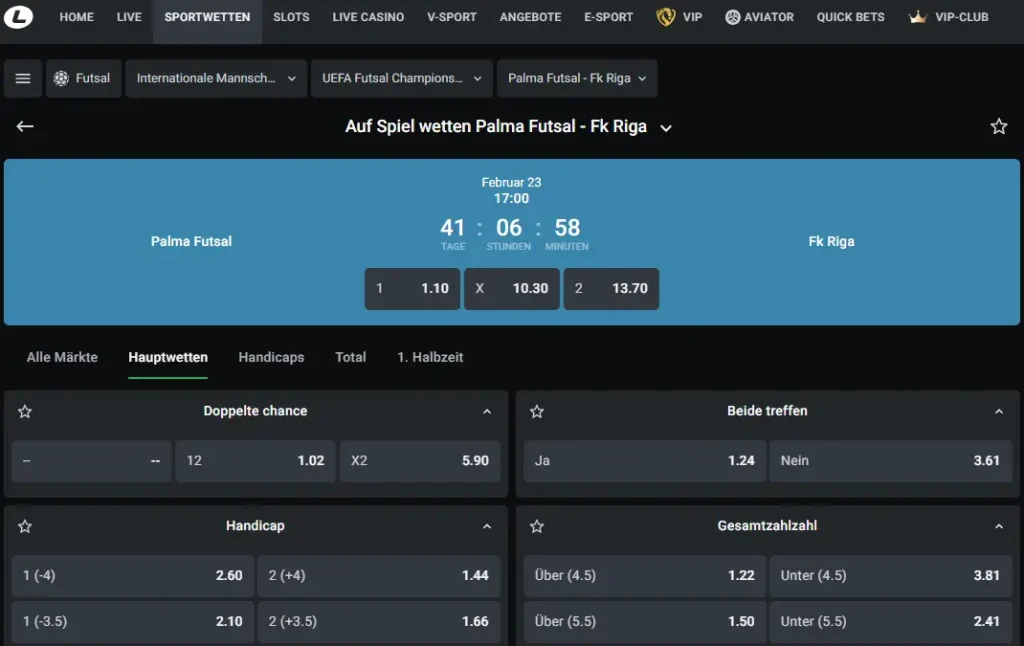Open the Palma Futsal - Fk Riga dropdown
The width and height of the screenshot is (1024, 646).
point(577,78)
